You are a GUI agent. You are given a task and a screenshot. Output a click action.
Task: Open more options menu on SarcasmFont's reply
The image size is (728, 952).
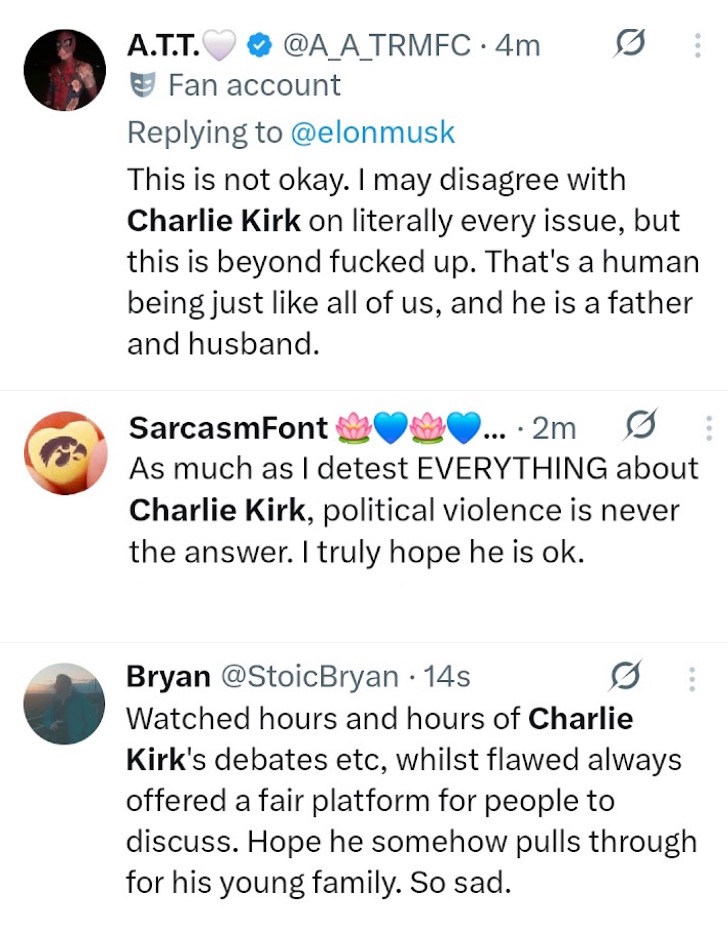[708, 428]
